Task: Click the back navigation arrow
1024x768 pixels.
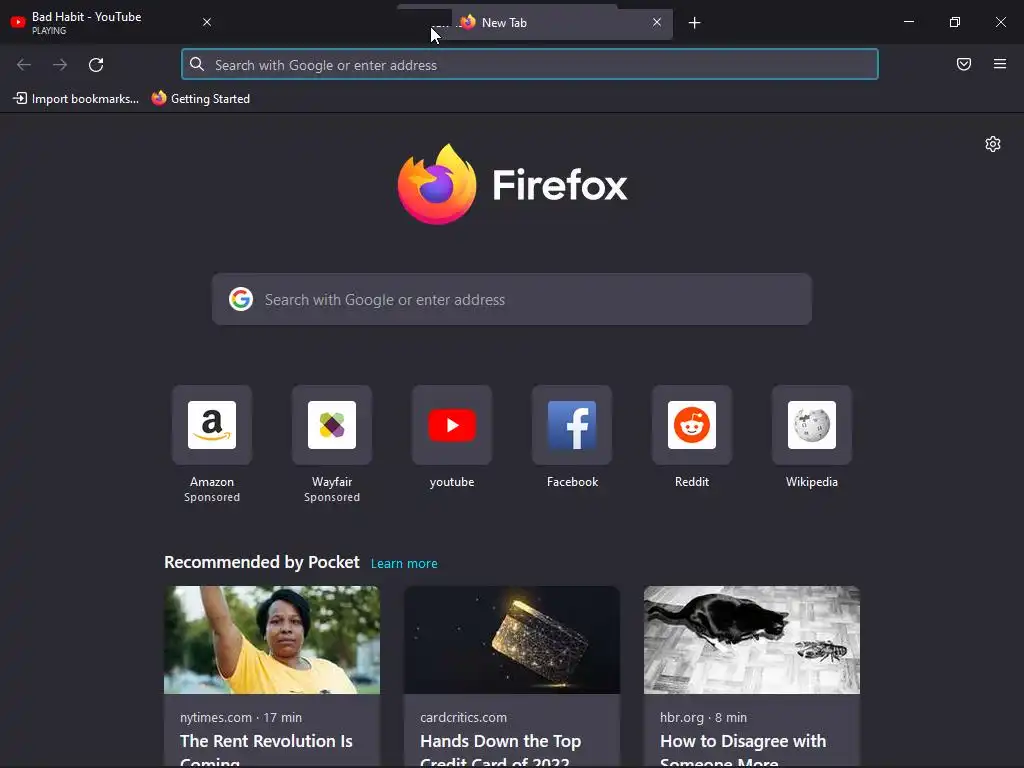Action: click(24, 65)
